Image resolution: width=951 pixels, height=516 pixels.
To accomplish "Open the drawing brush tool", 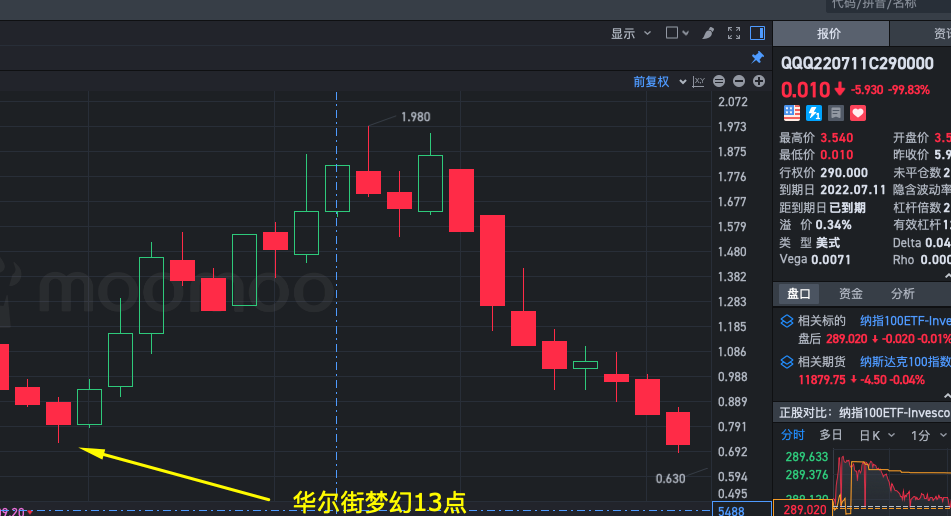I will (x=708, y=33).
